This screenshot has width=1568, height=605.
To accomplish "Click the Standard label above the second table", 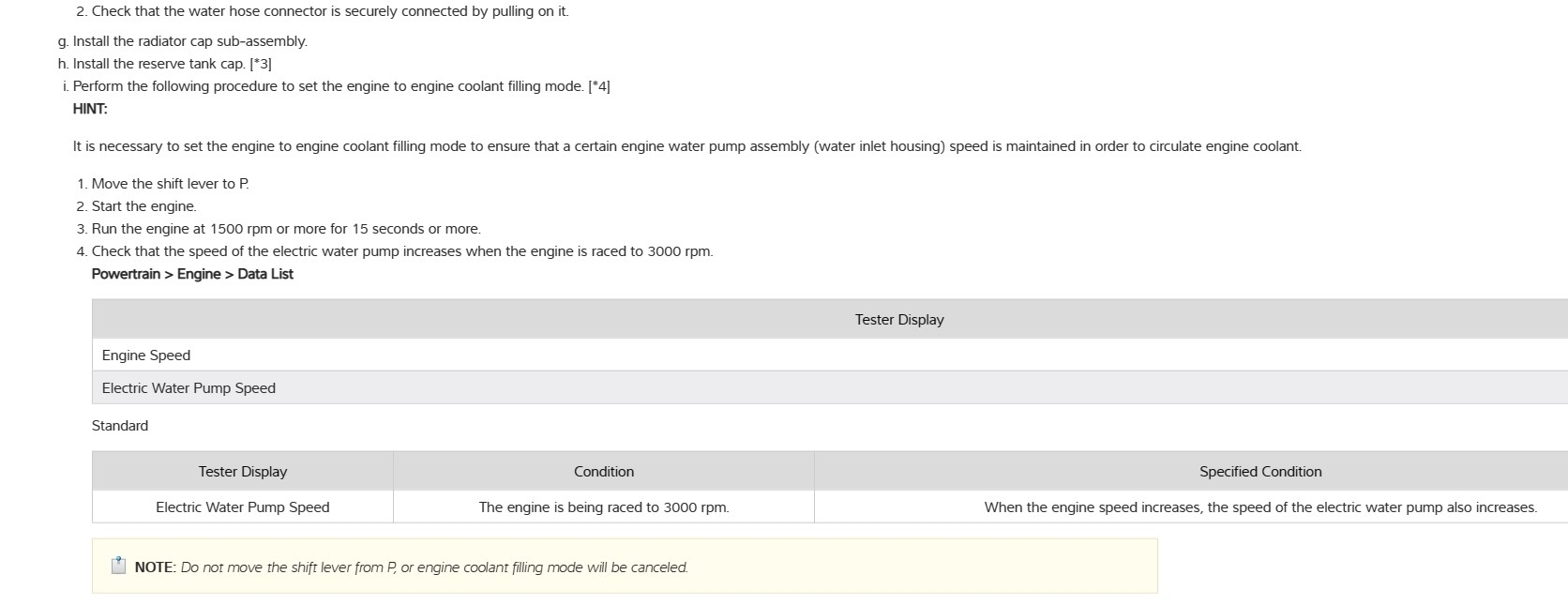I will click(120, 426).
